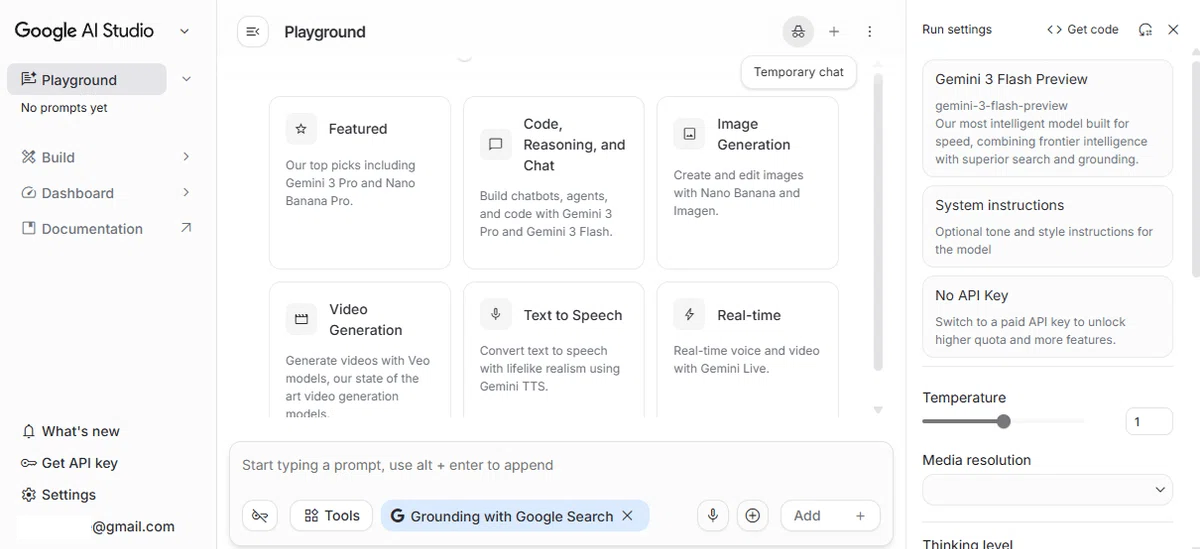Click the Settings gear icon
This screenshot has height=549, width=1200.
[x=29, y=495]
